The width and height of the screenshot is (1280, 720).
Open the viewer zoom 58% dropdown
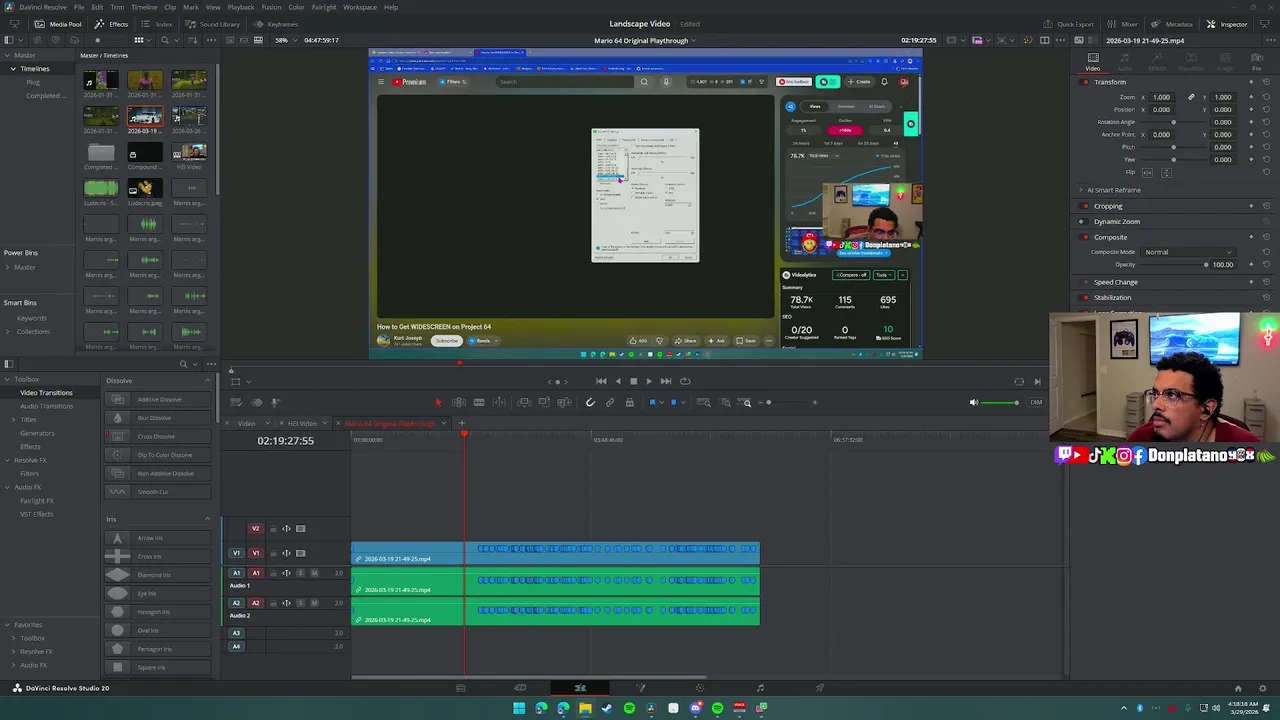coord(285,40)
